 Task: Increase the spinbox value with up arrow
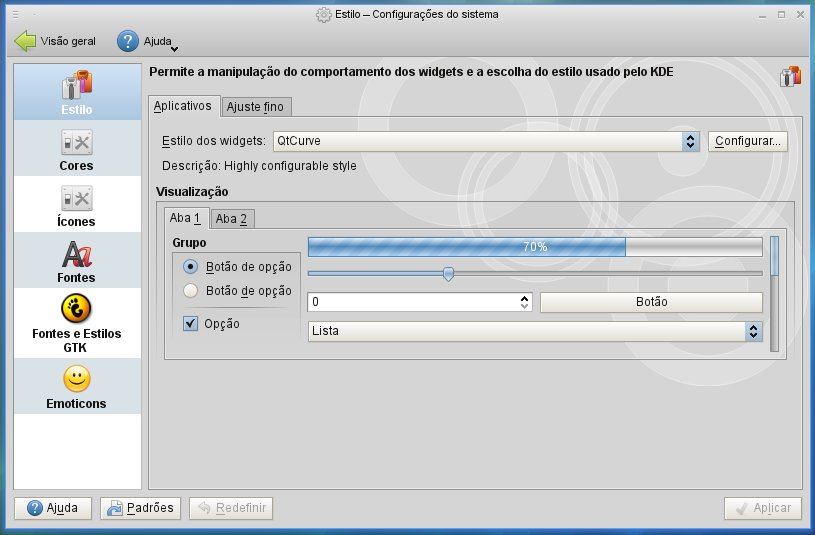point(524,298)
